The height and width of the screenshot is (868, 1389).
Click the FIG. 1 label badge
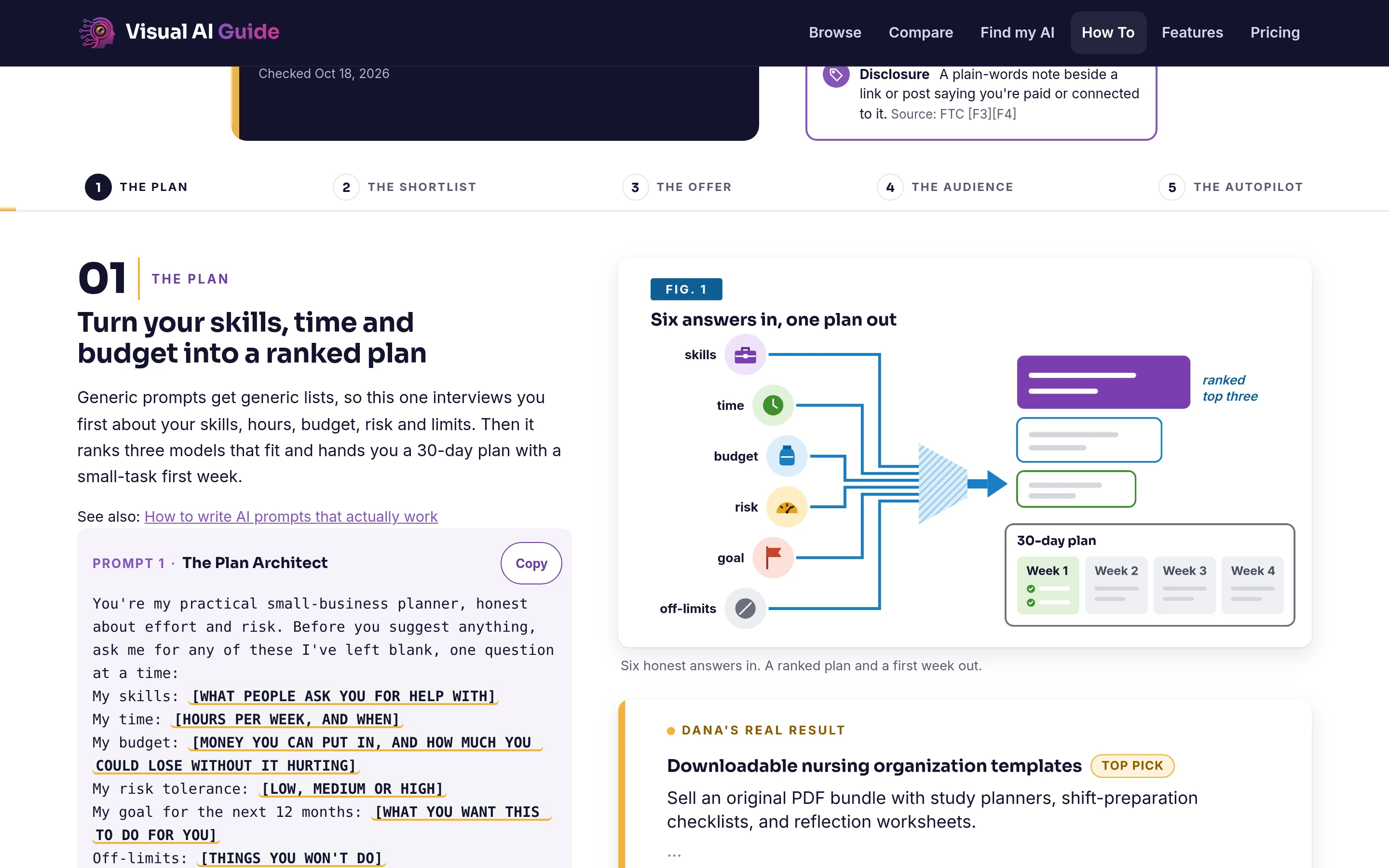686,289
